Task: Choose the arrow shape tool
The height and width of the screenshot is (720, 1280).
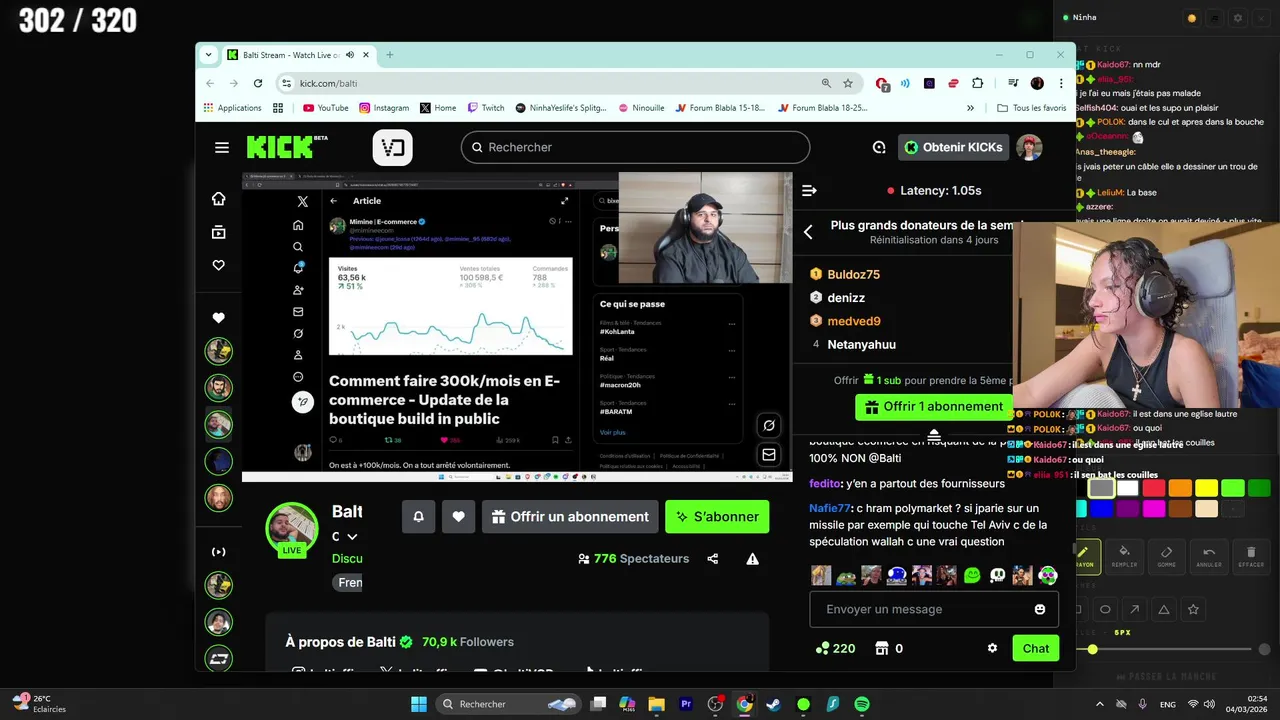Action: click(1134, 609)
